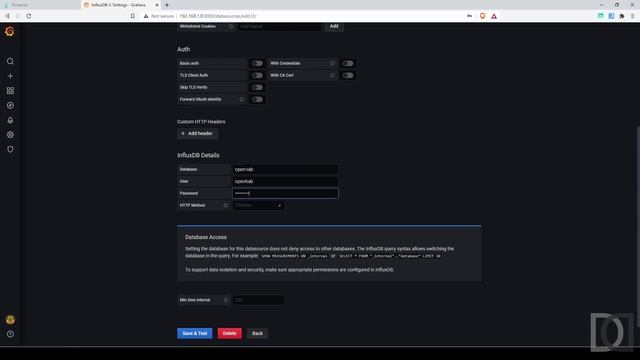Open the Help question mark icon

(x=10, y=334)
